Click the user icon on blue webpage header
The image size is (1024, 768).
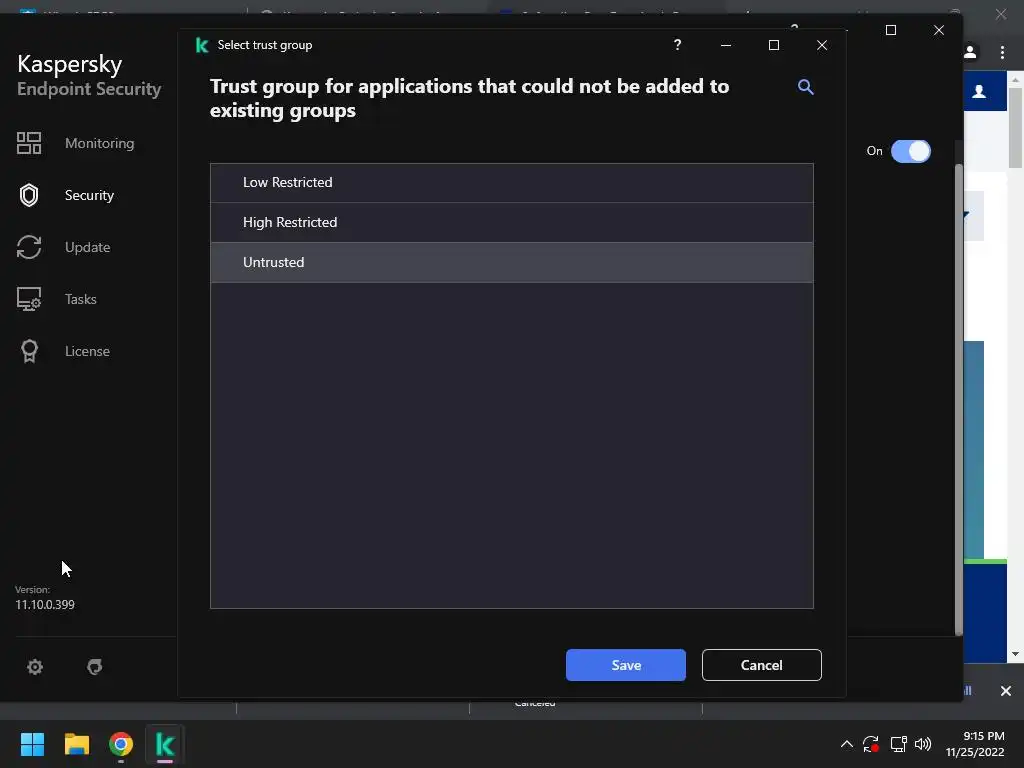coord(979,91)
